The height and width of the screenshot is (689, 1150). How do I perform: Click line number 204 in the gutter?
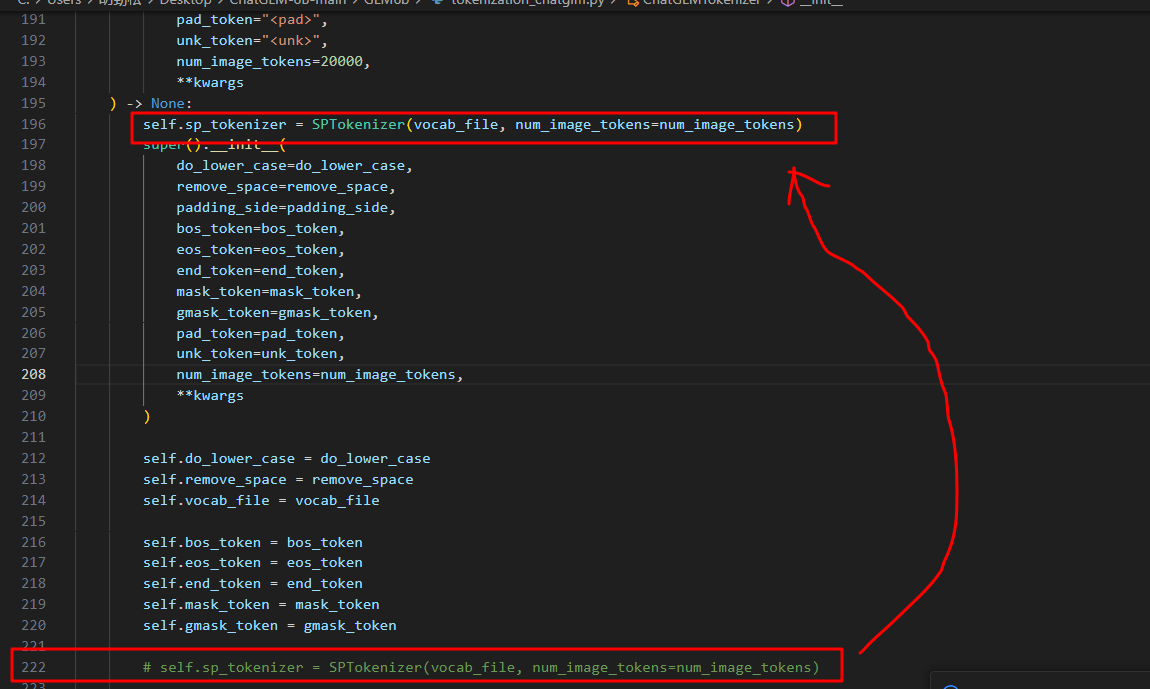[34, 291]
